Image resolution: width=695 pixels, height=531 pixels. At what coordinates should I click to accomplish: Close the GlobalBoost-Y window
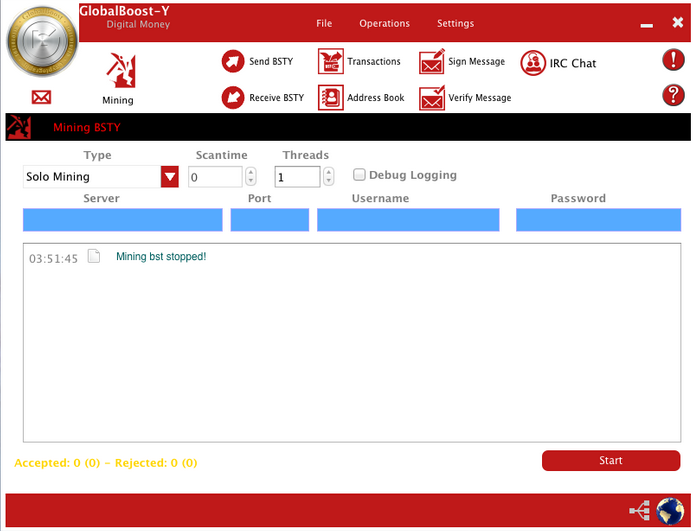(x=678, y=22)
